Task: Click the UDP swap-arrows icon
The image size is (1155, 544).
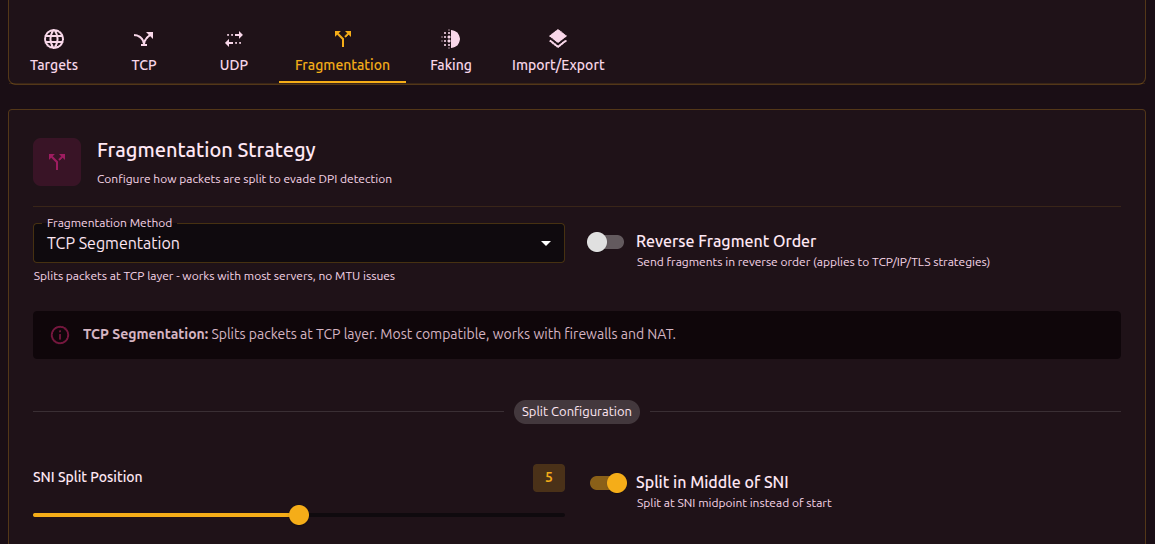Action: [234, 39]
